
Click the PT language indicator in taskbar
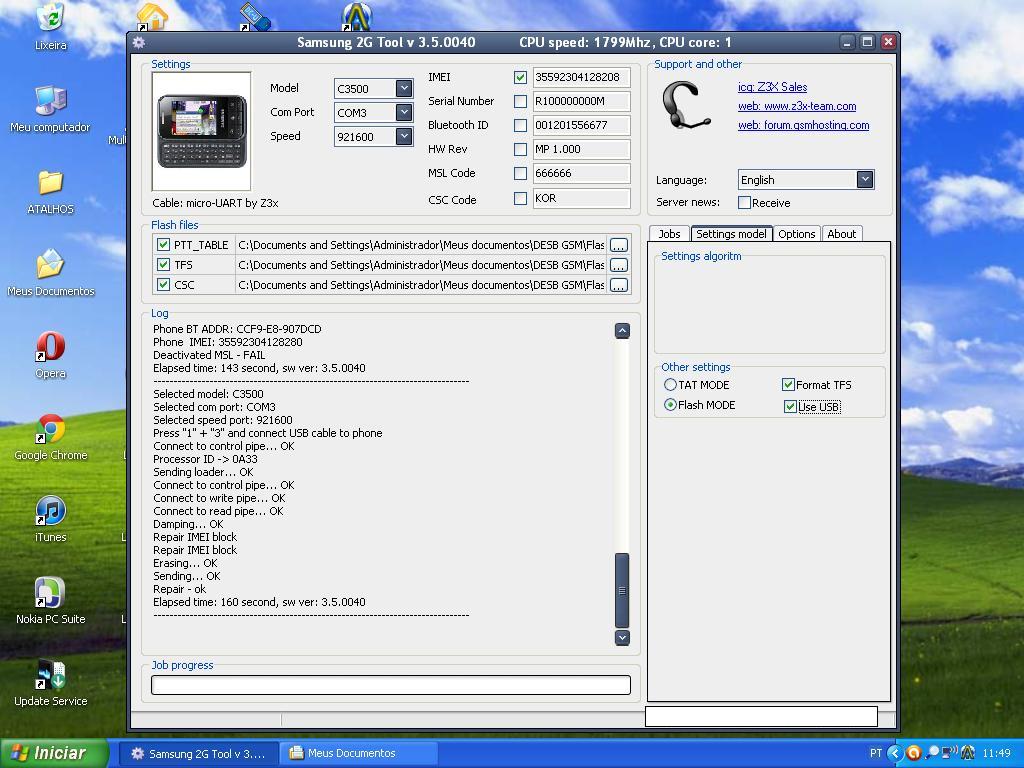pos(876,753)
